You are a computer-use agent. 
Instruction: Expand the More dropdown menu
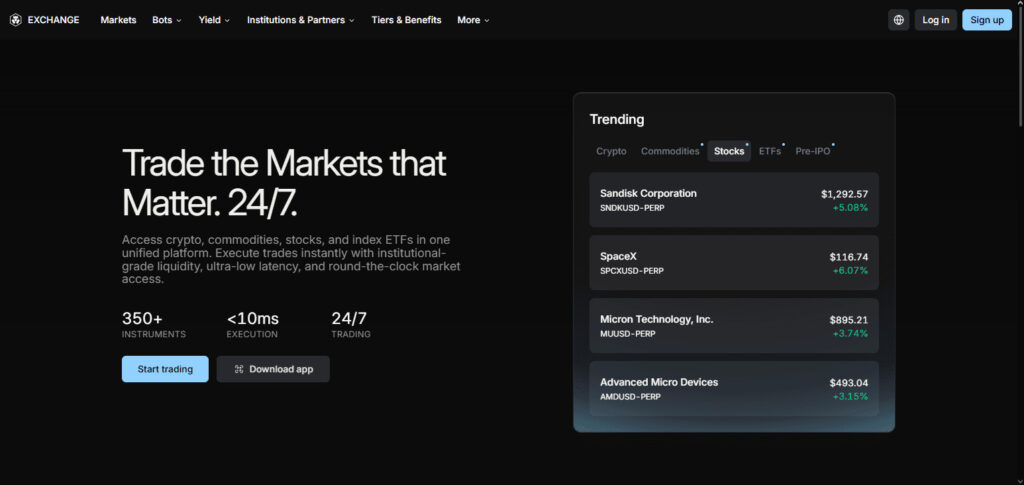473,20
